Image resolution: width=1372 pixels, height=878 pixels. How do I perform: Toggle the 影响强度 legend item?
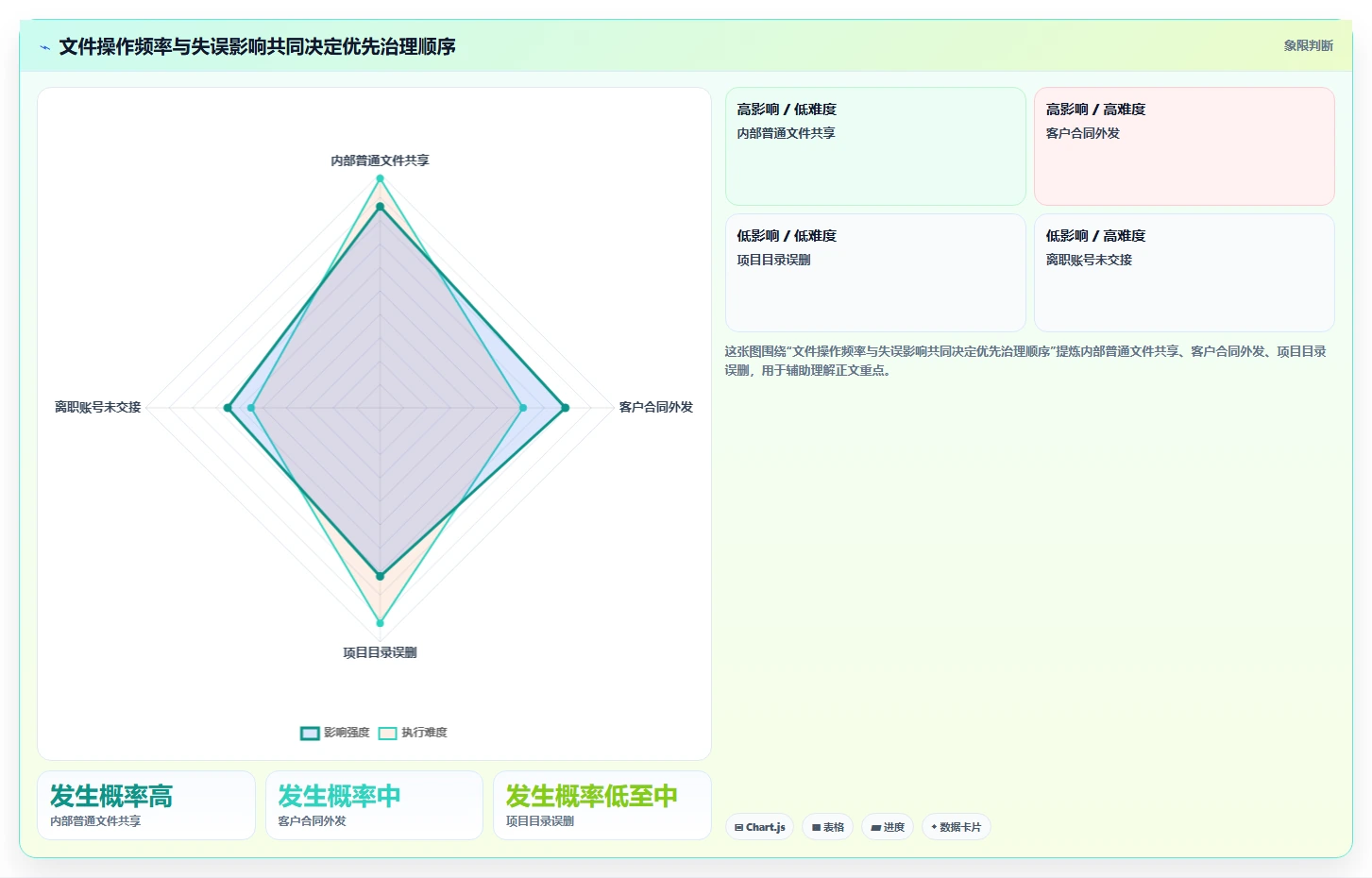[335, 733]
